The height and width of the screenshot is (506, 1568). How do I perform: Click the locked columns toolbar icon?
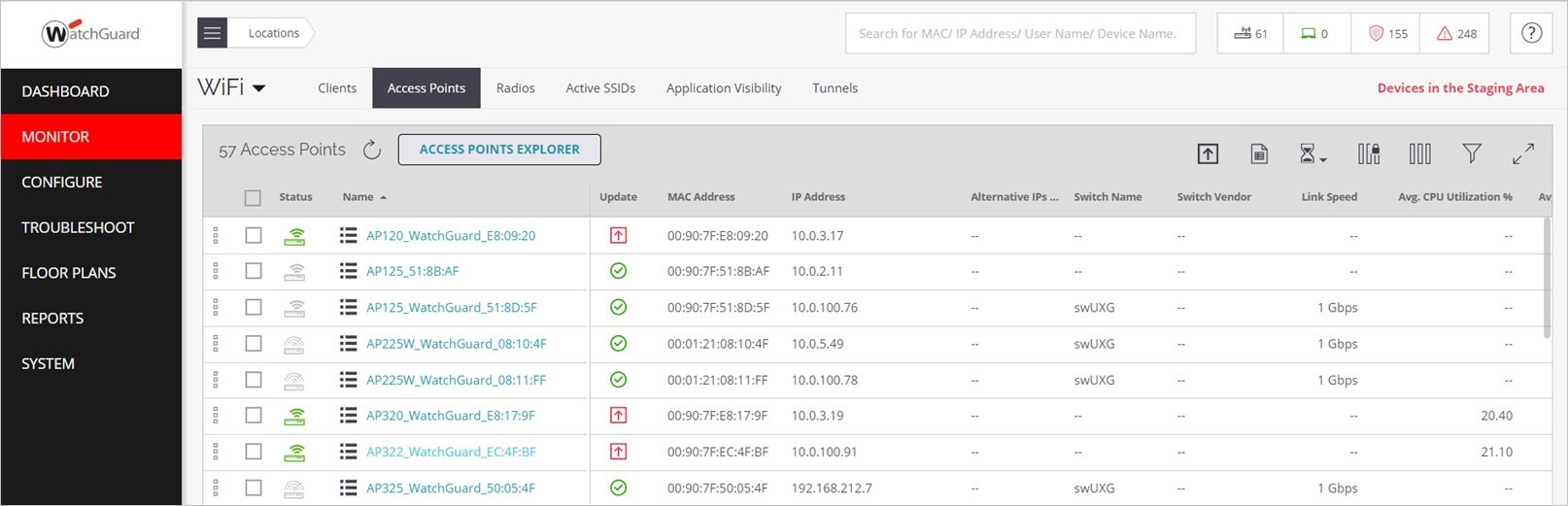point(1369,153)
